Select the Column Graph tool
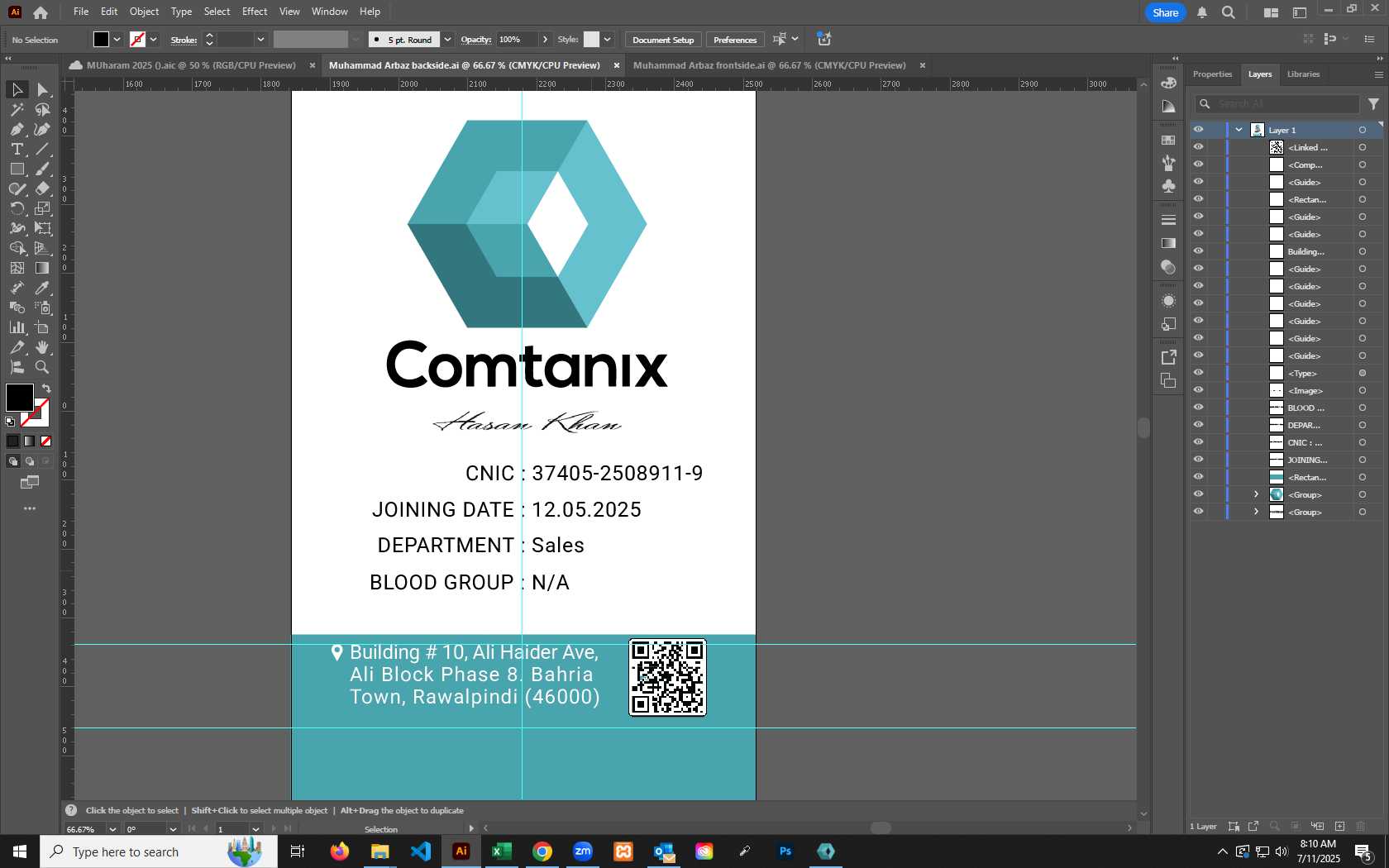The image size is (1389, 868). [17, 327]
